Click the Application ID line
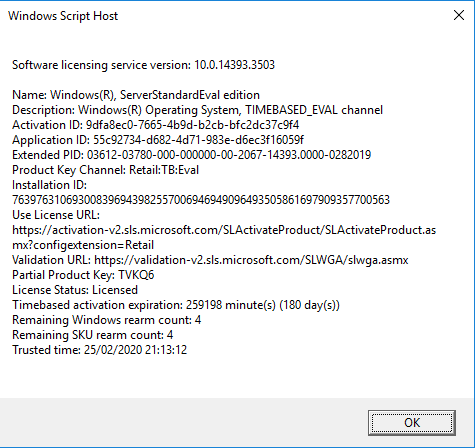The image size is (475, 448). pos(158,140)
